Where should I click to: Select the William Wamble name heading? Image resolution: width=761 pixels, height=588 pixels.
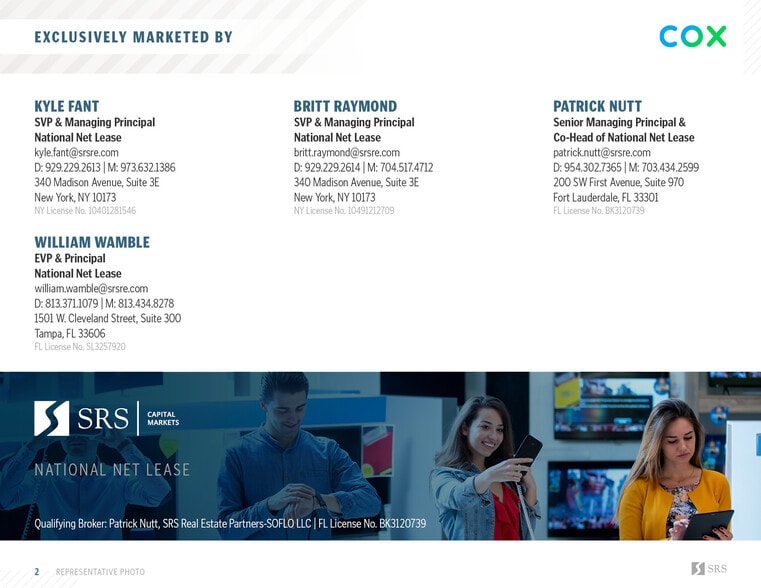pyautogui.click(x=92, y=242)
